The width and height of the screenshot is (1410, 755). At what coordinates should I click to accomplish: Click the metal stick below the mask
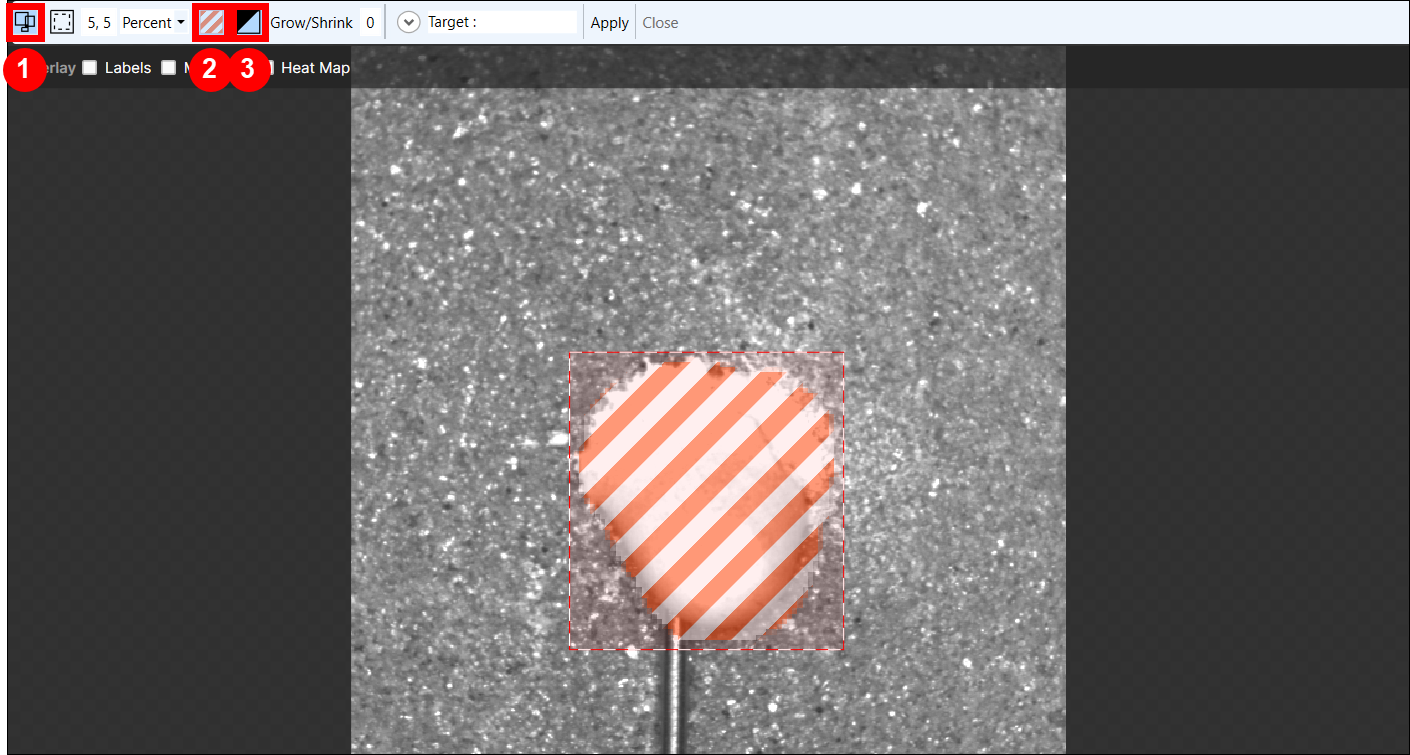click(x=676, y=700)
